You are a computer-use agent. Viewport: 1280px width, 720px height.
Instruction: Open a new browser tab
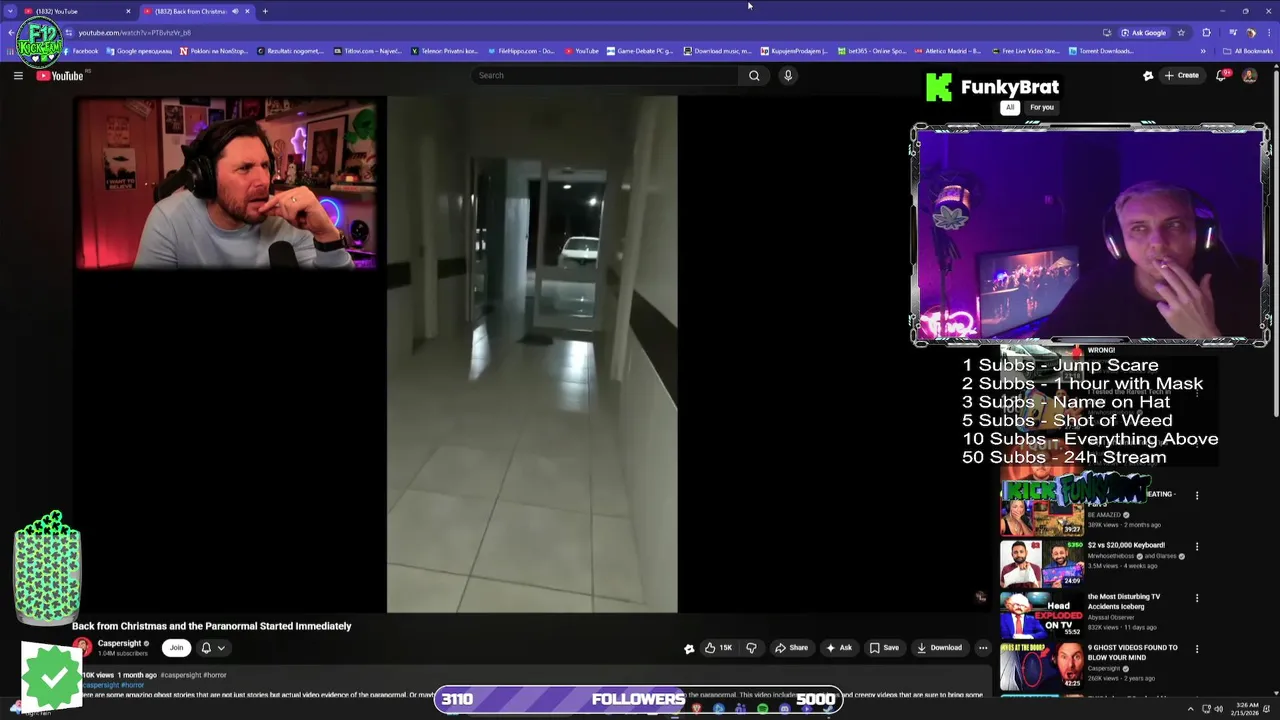click(x=265, y=11)
